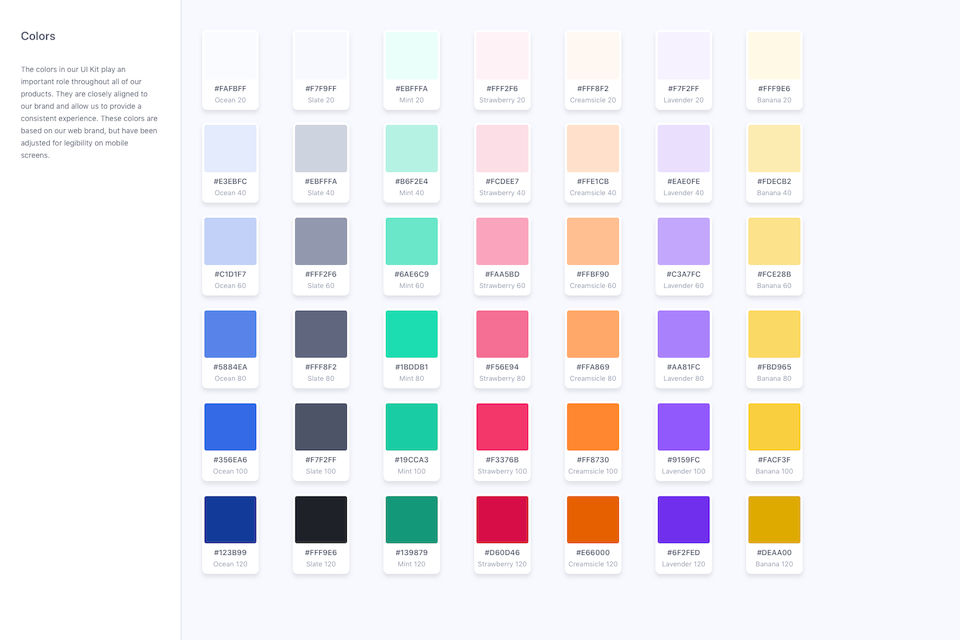960x640 pixels.
Task: Click the Ocean 80 blue swatch
Action: pyautogui.click(x=230, y=334)
